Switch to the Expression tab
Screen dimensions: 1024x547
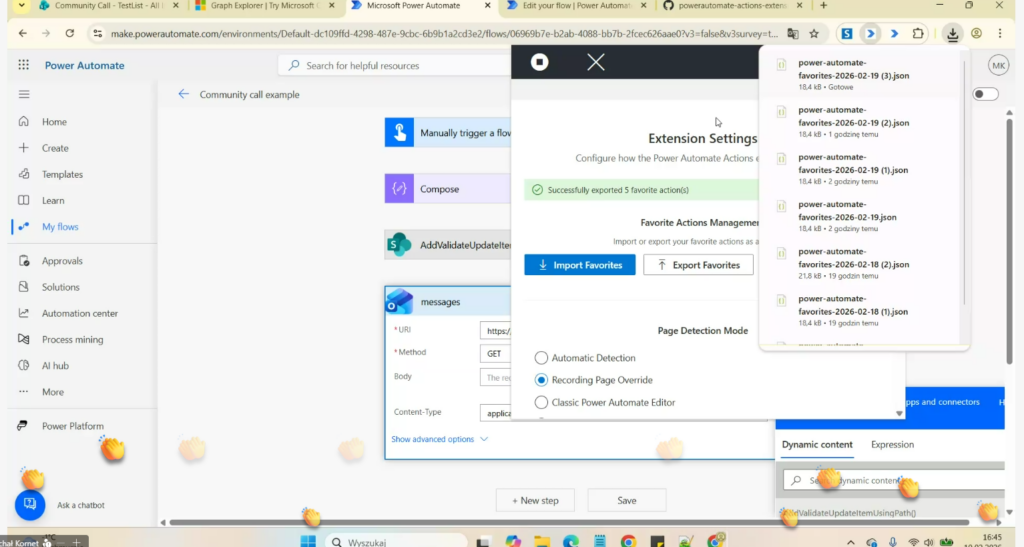pos(892,445)
